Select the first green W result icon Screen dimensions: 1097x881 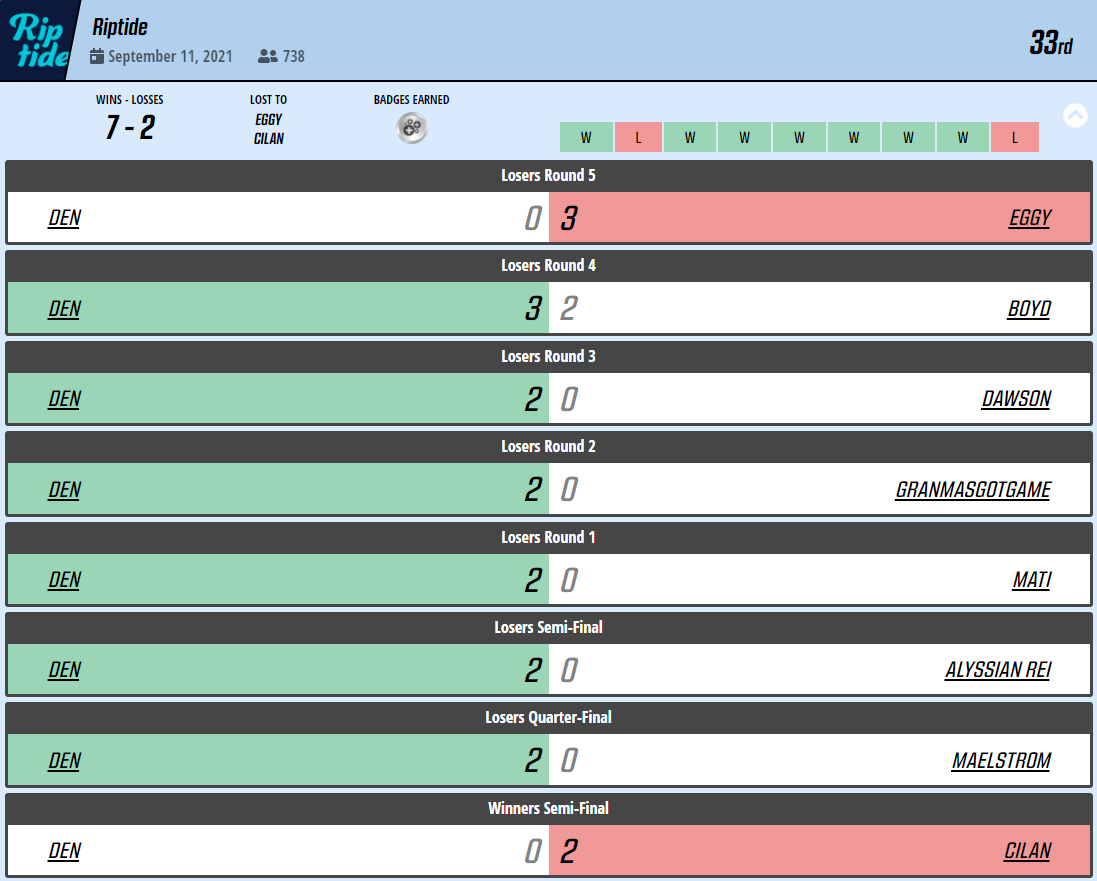pyautogui.click(x=586, y=137)
